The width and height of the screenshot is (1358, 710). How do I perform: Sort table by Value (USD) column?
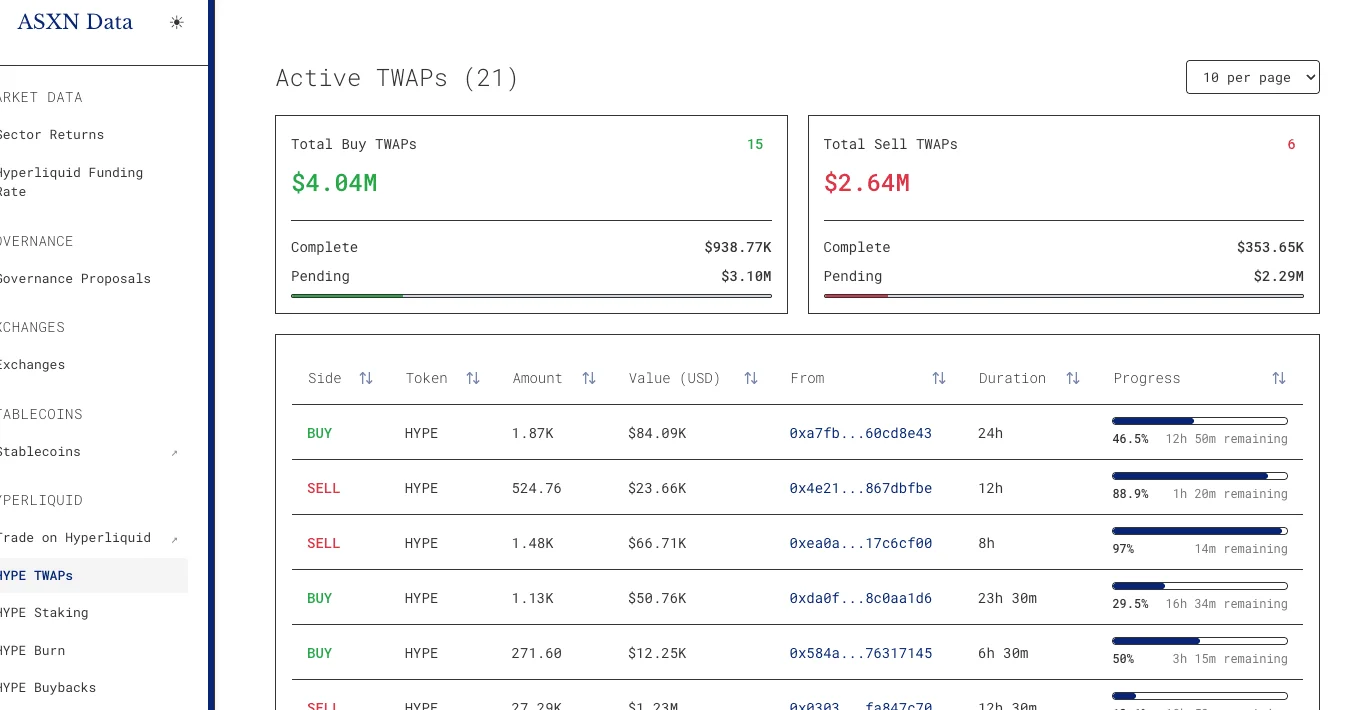pyautogui.click(x=751, y=378)
